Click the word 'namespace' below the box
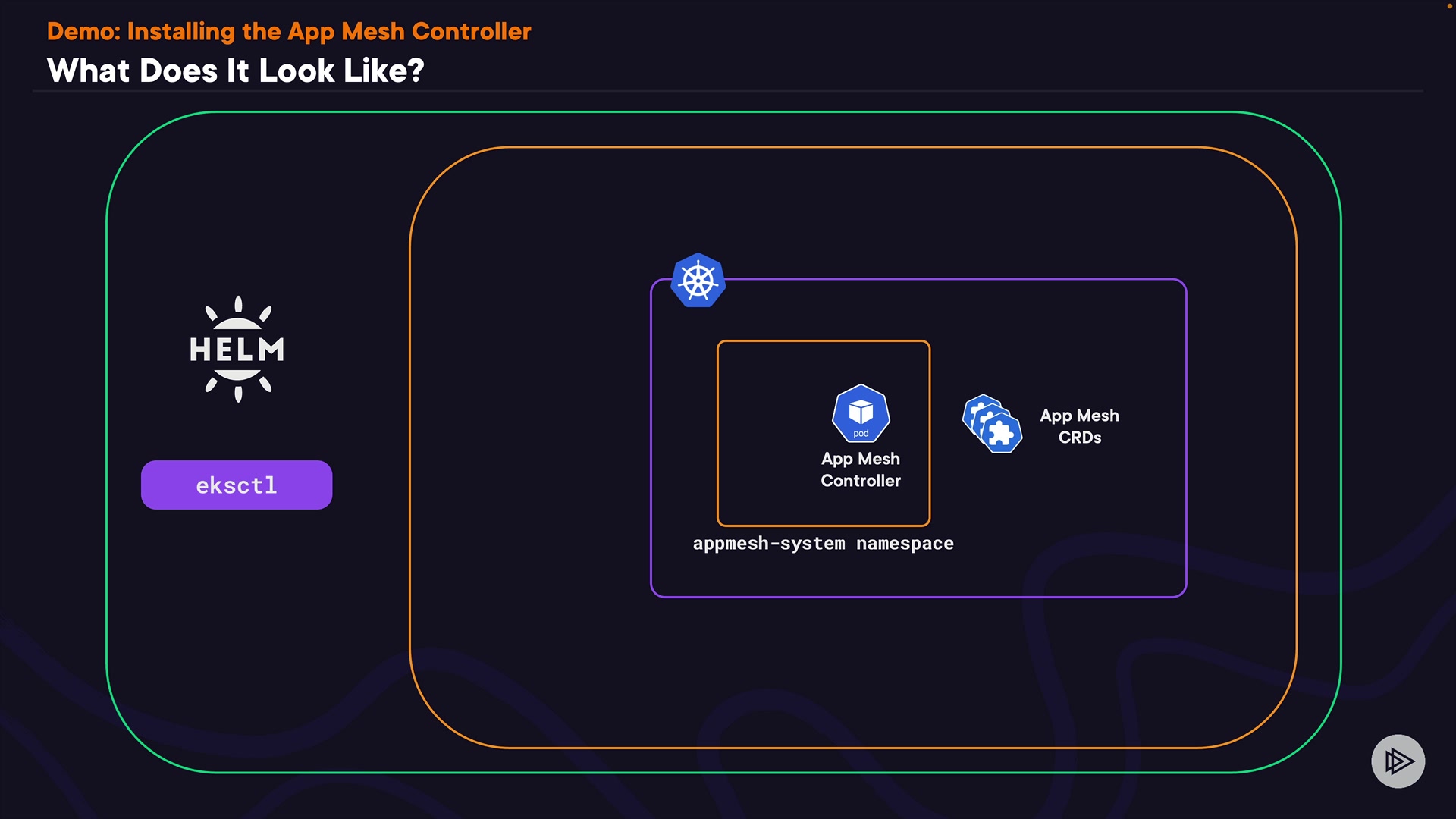 905,544
